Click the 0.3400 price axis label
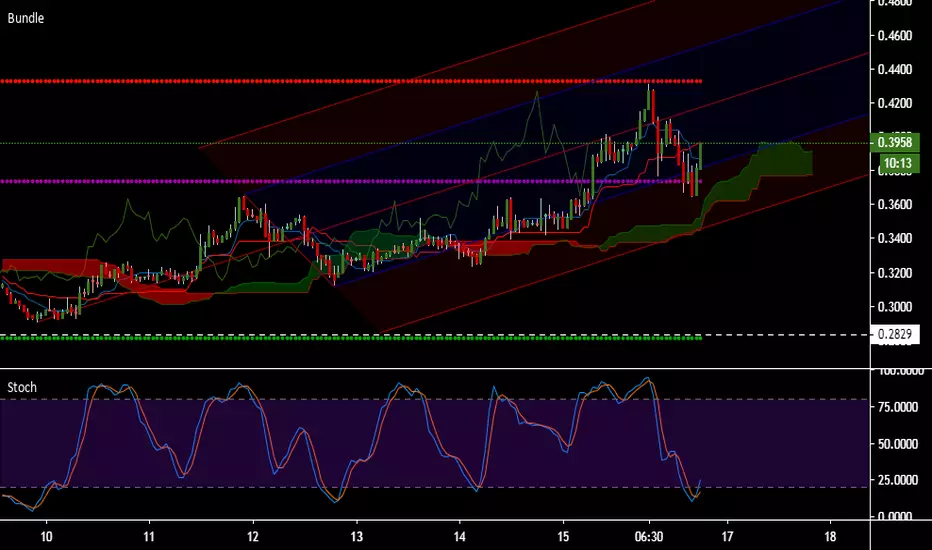Viewport: 932px width, 550px height. coord(895,238)
